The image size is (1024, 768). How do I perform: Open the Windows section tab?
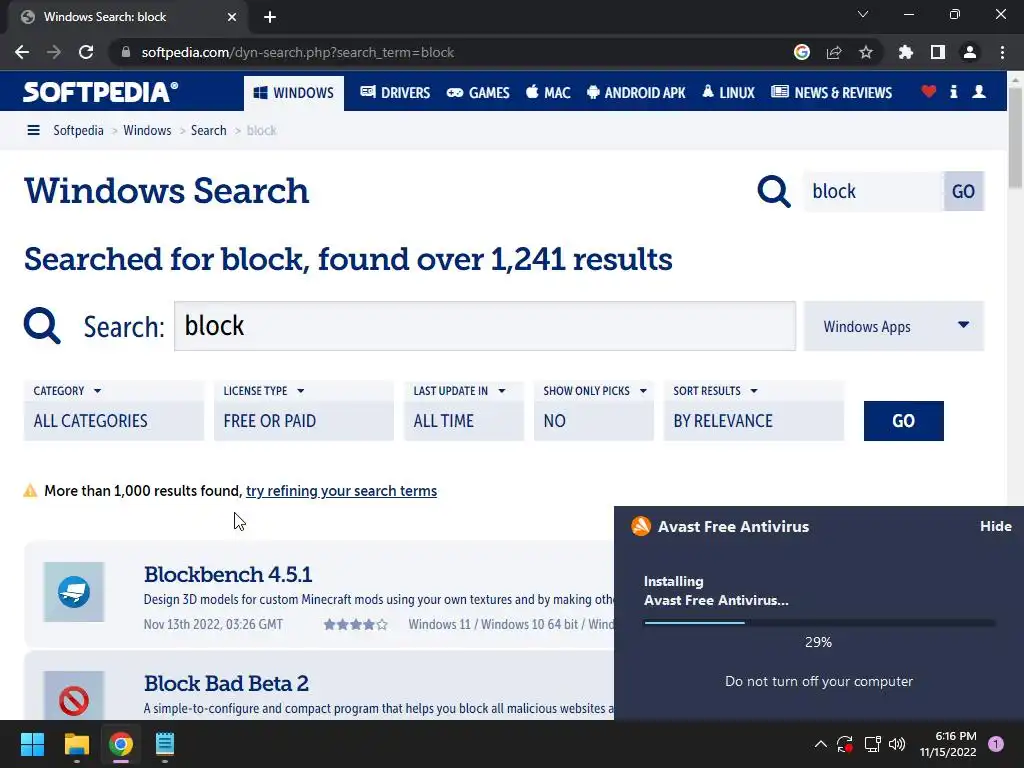294,93
